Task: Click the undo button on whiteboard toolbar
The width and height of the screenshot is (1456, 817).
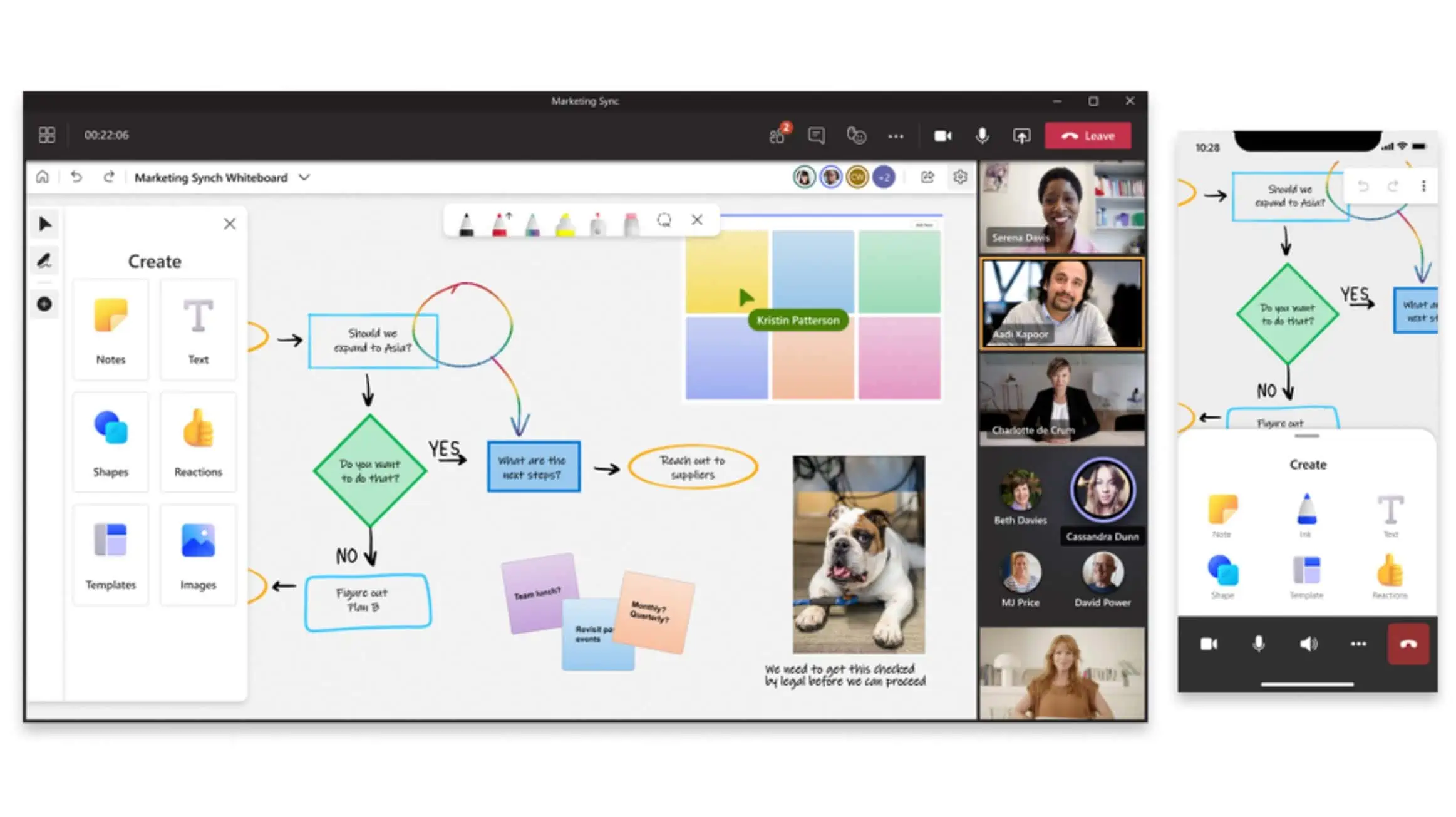Action: coord(77,177)
